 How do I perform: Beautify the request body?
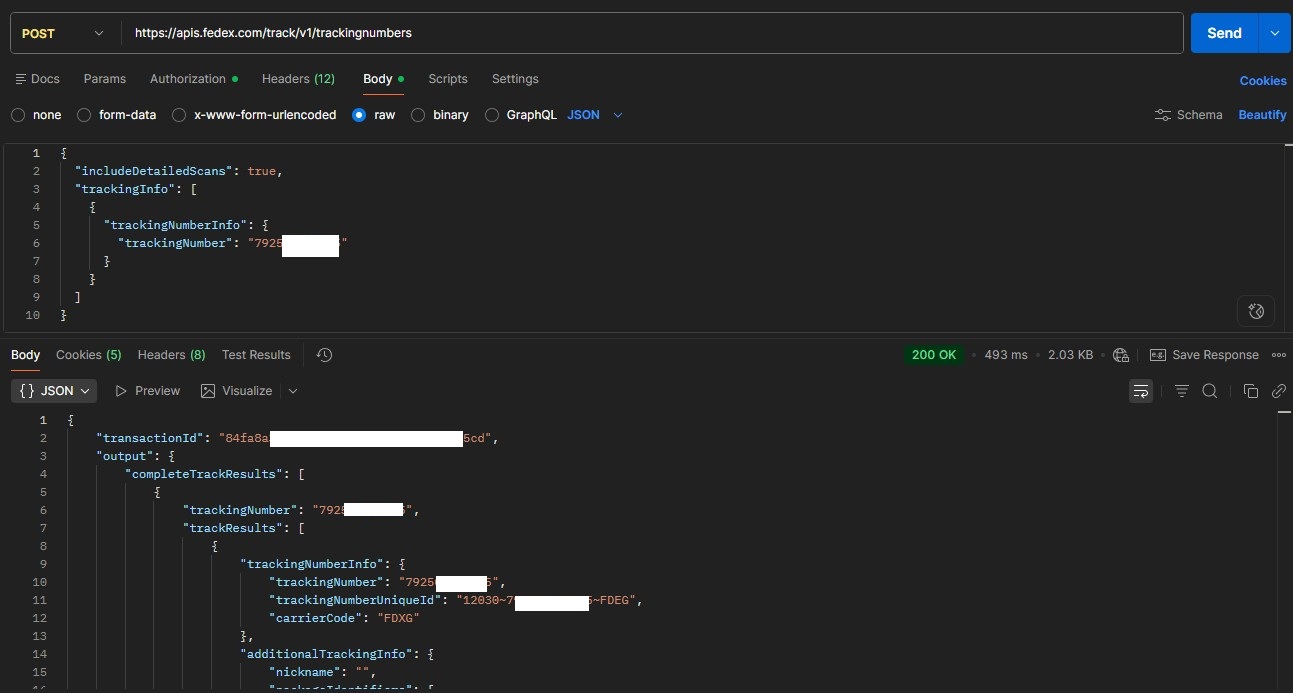pos(1262,115)
